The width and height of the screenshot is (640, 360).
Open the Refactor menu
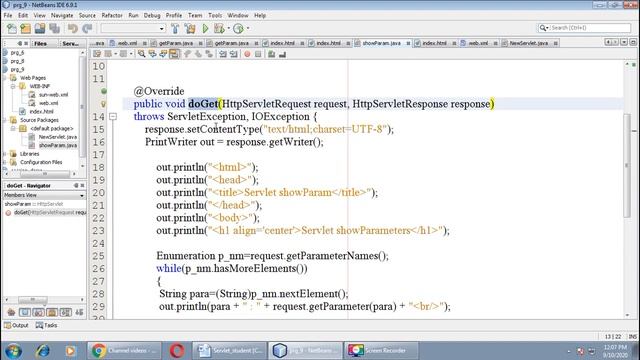click(x=112, y=16)
